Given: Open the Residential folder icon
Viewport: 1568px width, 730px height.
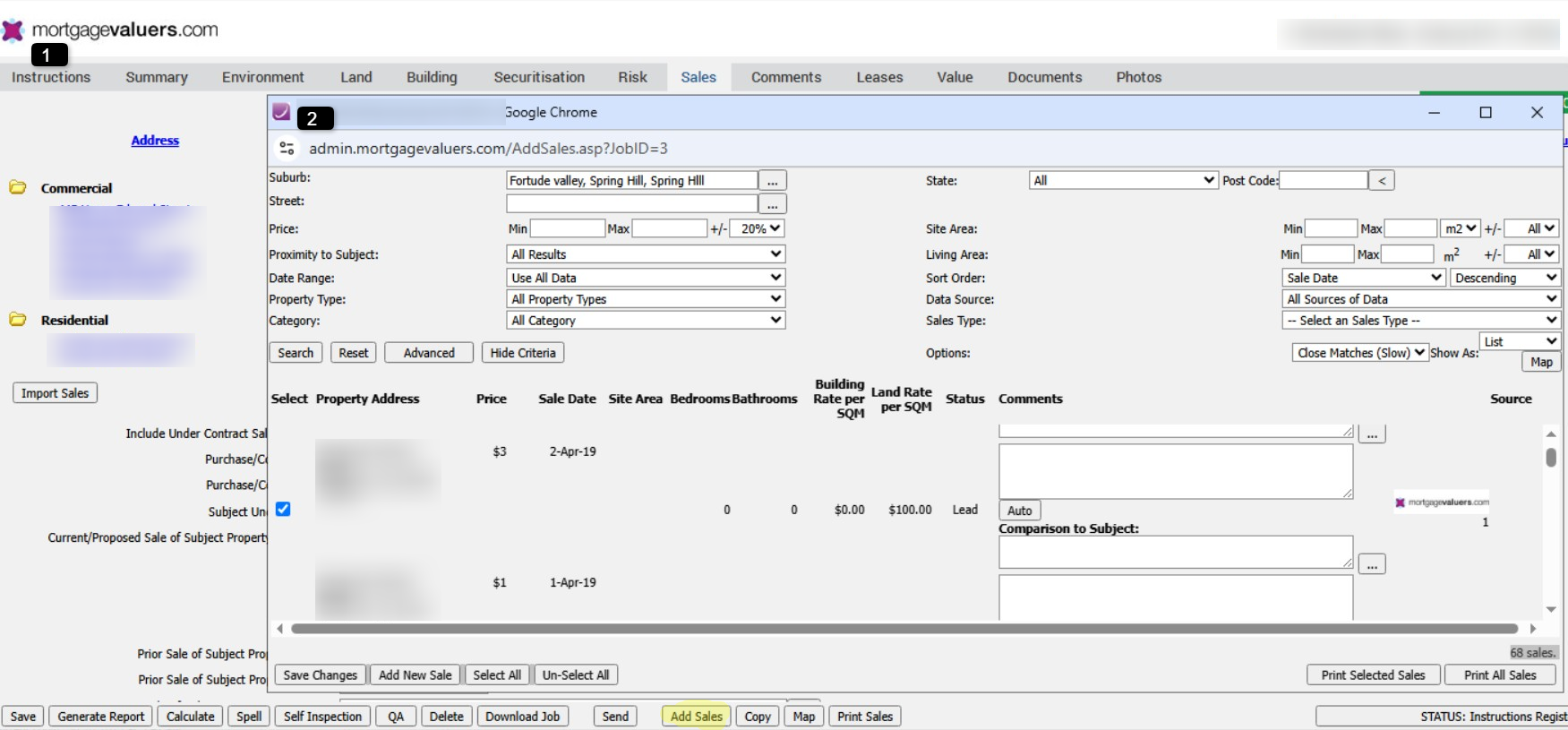Looking at the screenshot, I should pos(18,319).
